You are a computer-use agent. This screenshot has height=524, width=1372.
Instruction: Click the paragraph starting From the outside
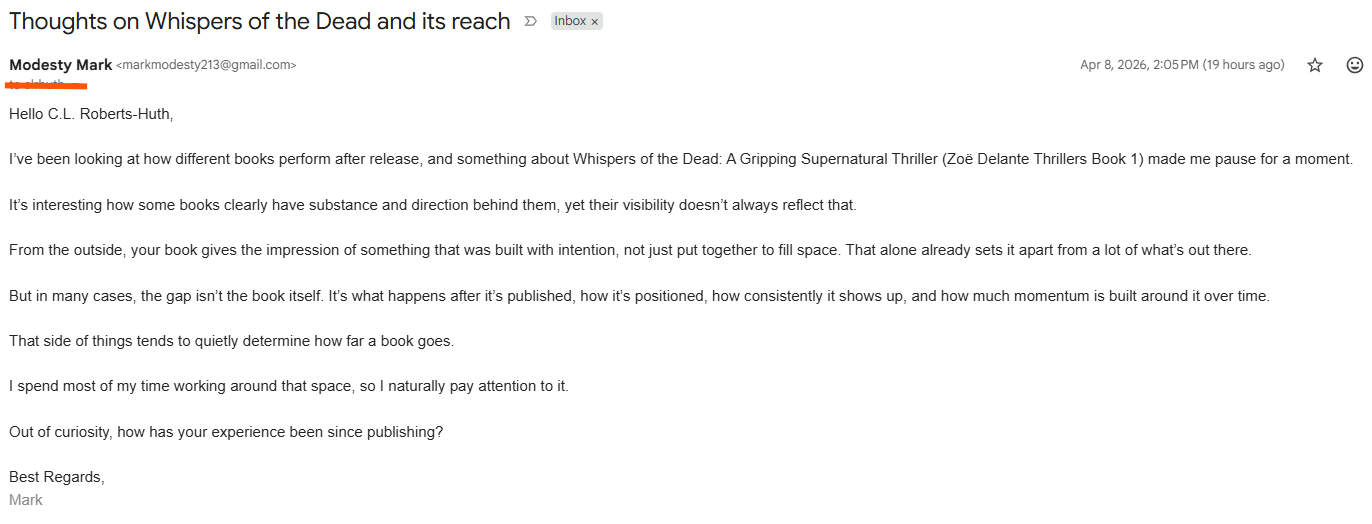coord(630,250)
